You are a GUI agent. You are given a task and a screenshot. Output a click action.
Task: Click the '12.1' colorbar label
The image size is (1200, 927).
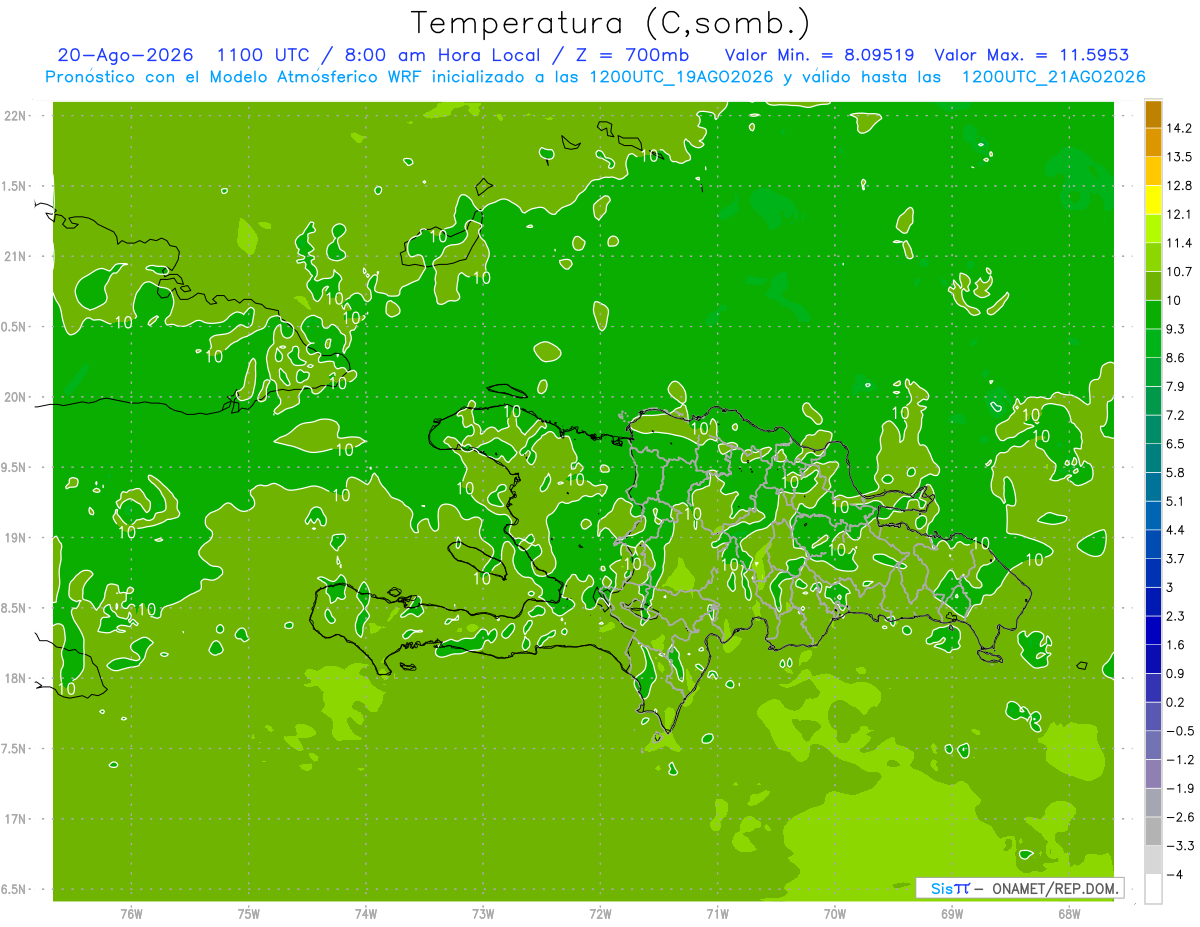tap(1179, 215)
